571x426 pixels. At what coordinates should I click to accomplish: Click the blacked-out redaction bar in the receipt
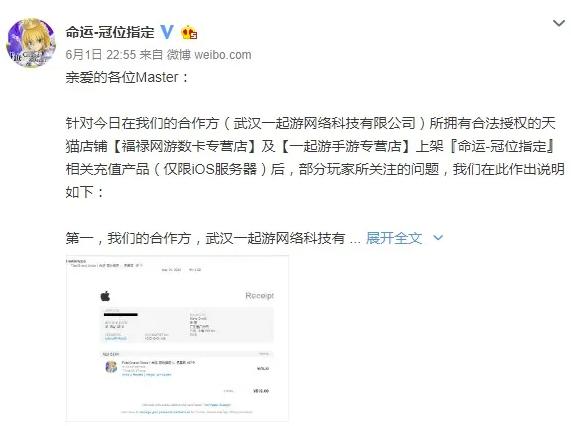121,314
